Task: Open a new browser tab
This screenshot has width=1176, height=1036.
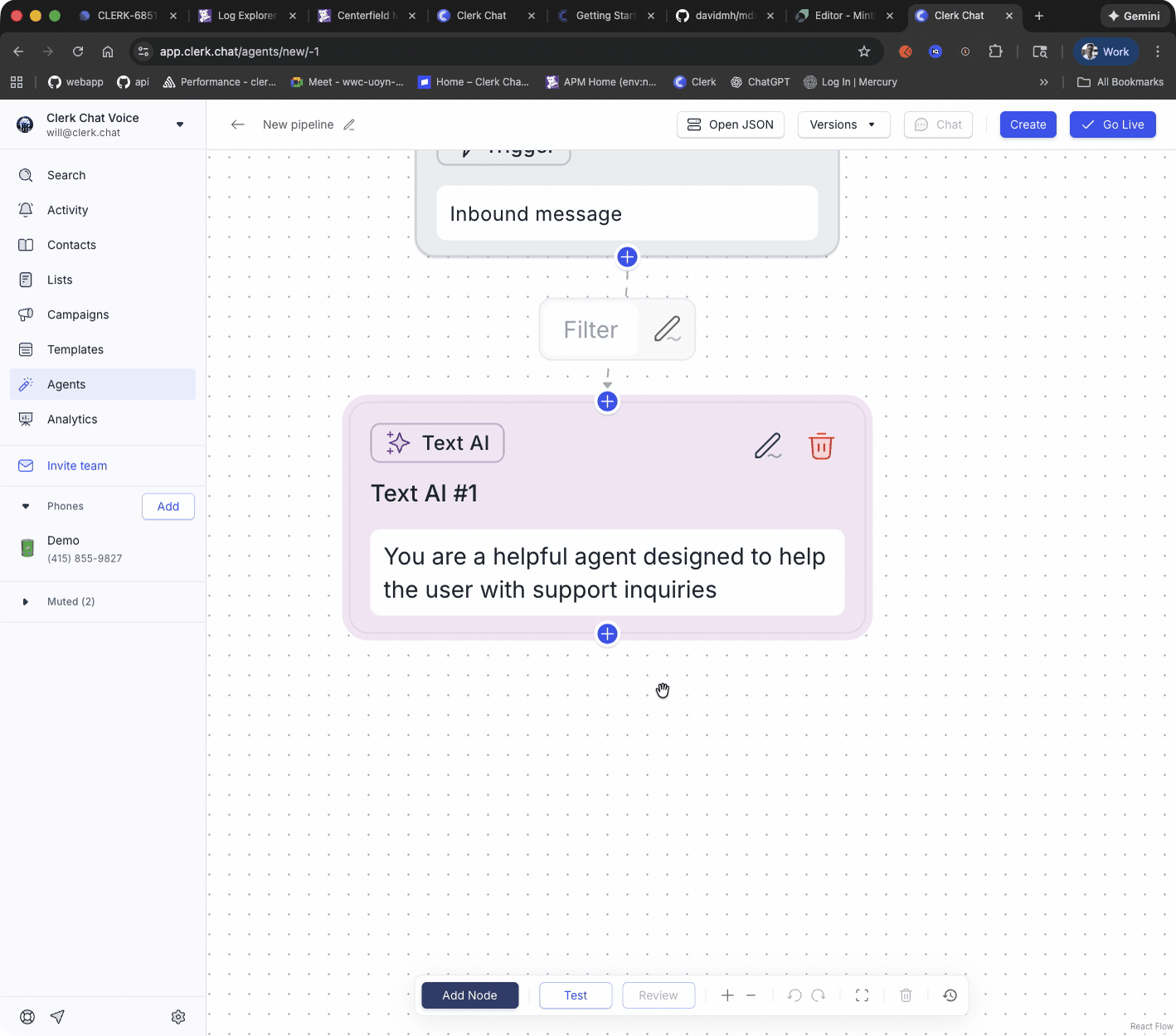Action: pyautogui.click(x=1039, y=16)
